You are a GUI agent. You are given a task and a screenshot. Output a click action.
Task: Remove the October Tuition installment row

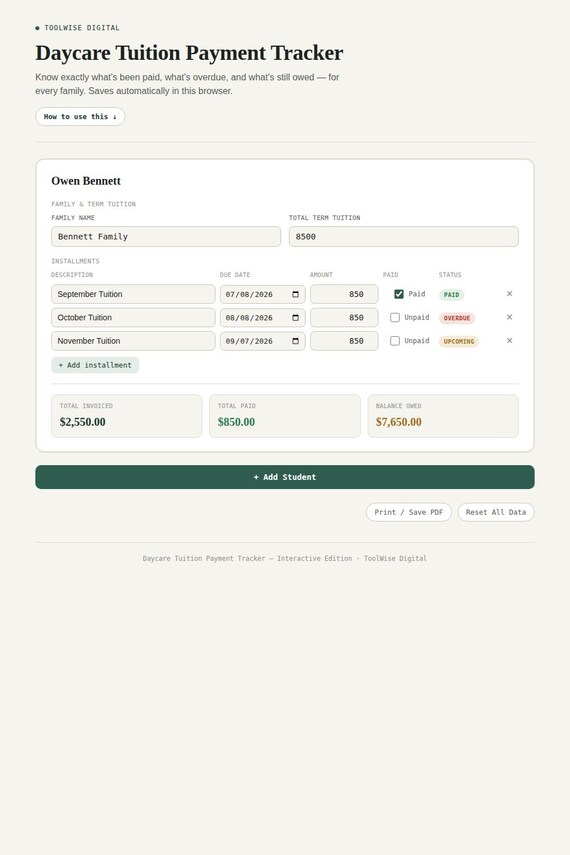pyautogui.click(x=509, y=317)
